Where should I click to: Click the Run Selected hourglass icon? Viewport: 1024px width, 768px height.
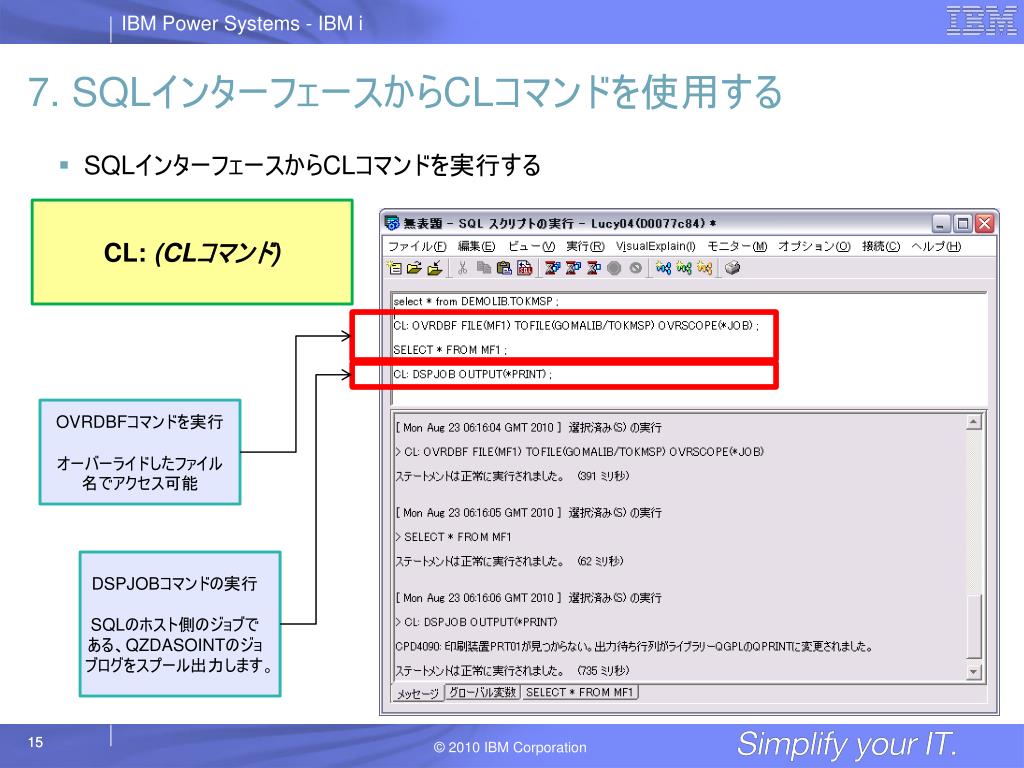coord(594,268)
